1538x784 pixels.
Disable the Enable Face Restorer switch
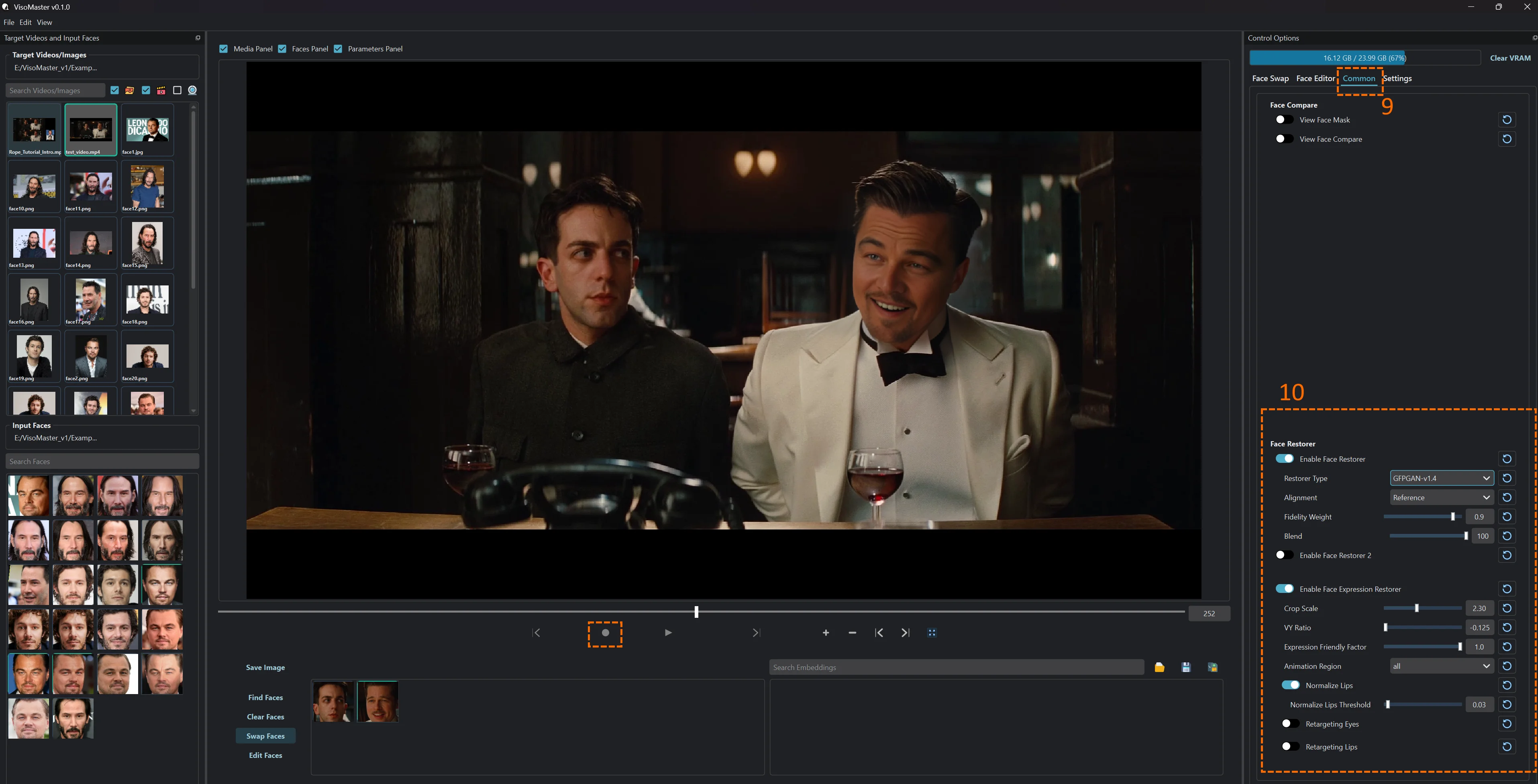point(1284,459)
